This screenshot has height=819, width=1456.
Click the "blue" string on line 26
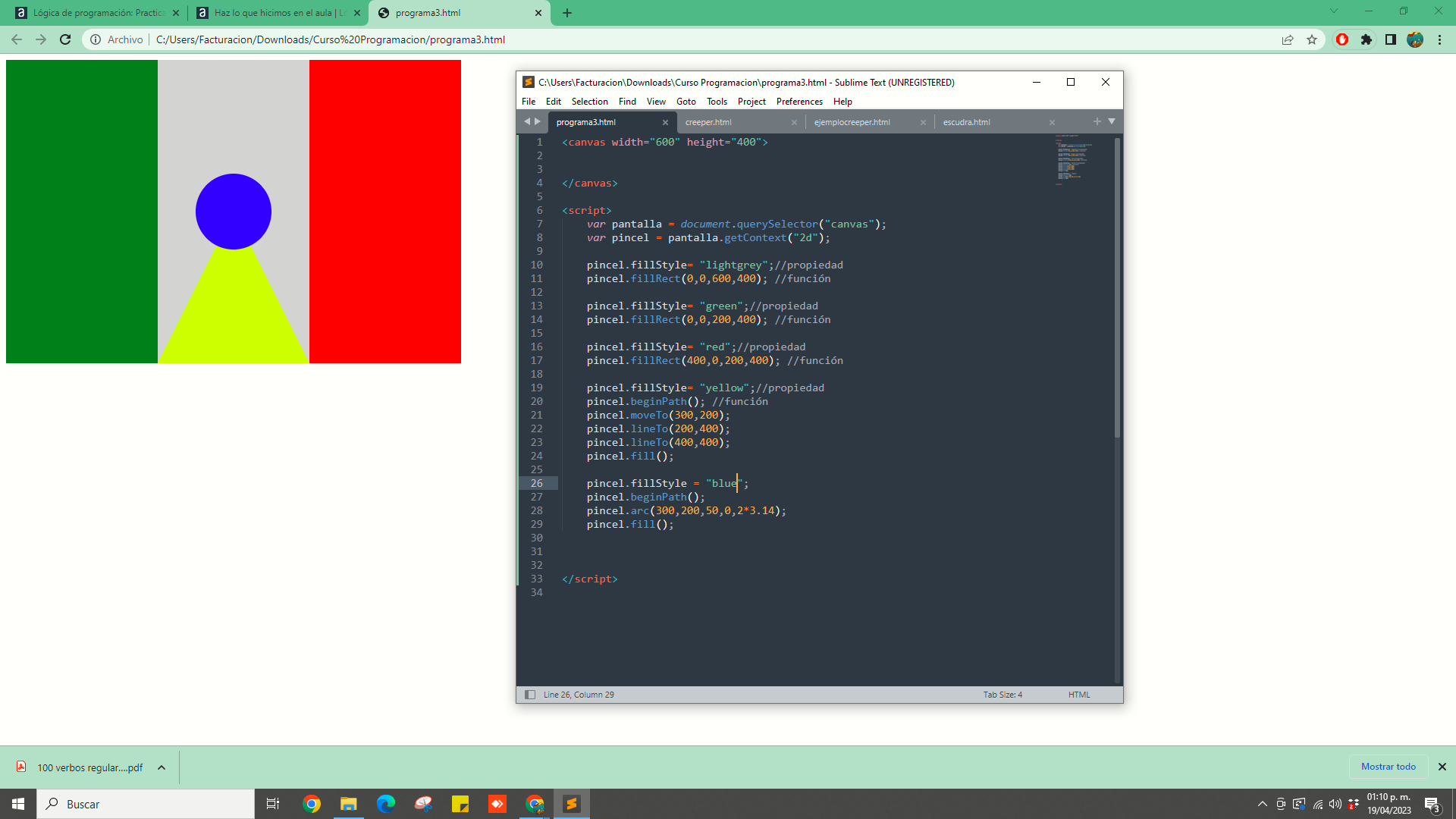coord(724,483)
